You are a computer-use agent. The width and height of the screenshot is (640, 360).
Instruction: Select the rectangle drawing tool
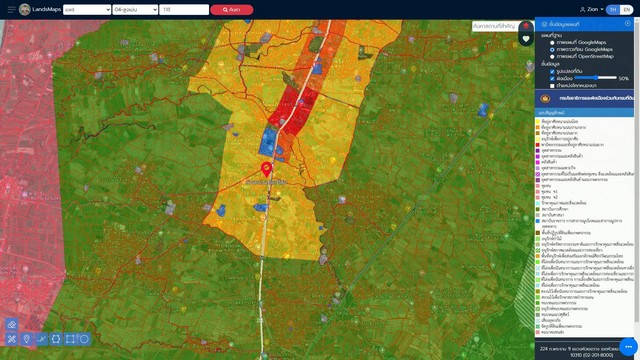tap(70, 339)
